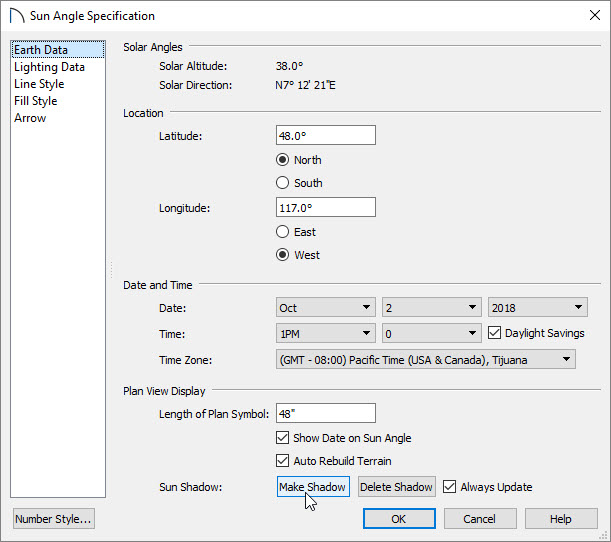The width and height of the screenshot is (611, 542).
Task: Switch to the Lighting Data panel
Action: click(x=49, y=67)
